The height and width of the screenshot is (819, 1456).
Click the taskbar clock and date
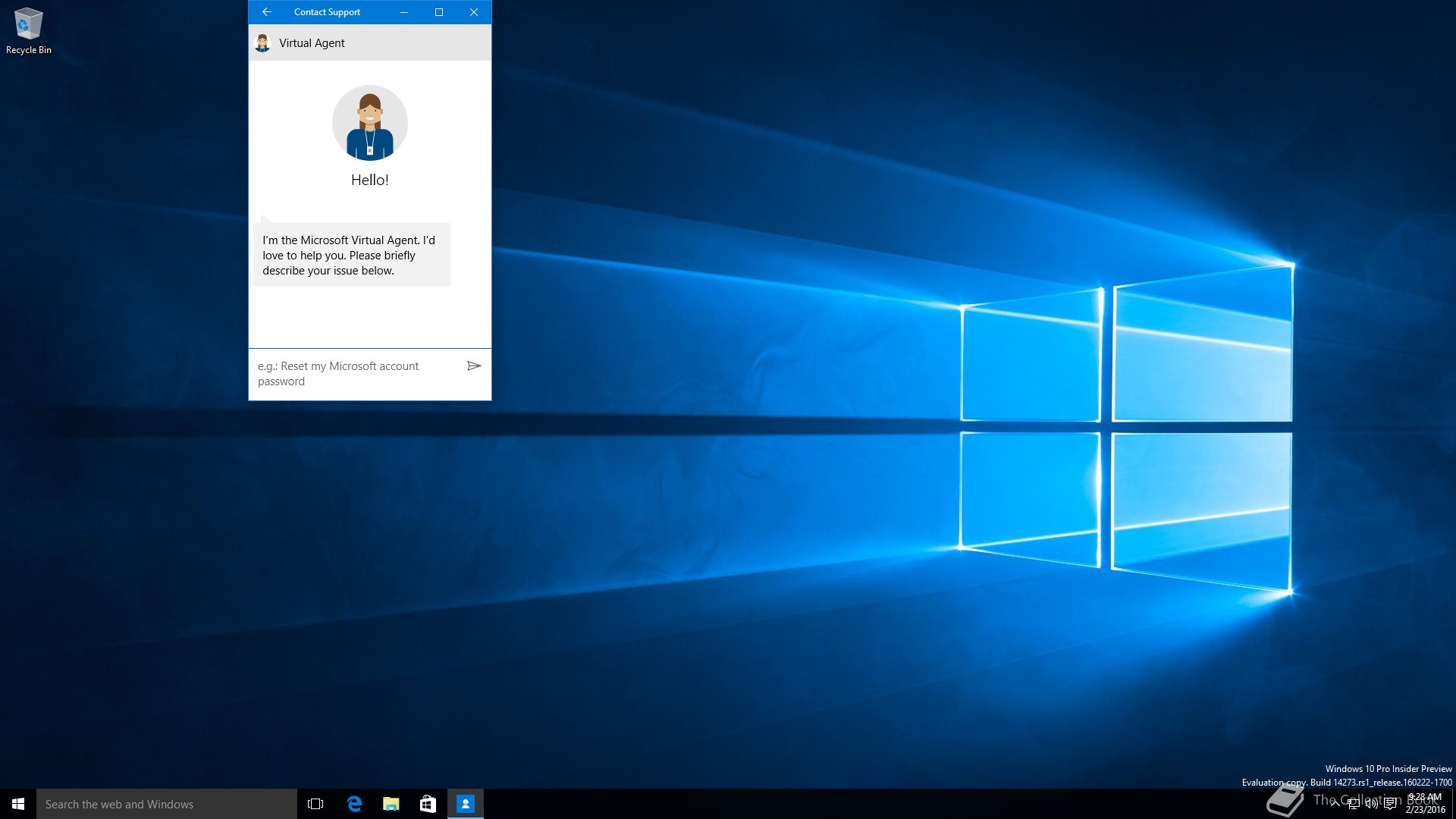[1425, 804]
